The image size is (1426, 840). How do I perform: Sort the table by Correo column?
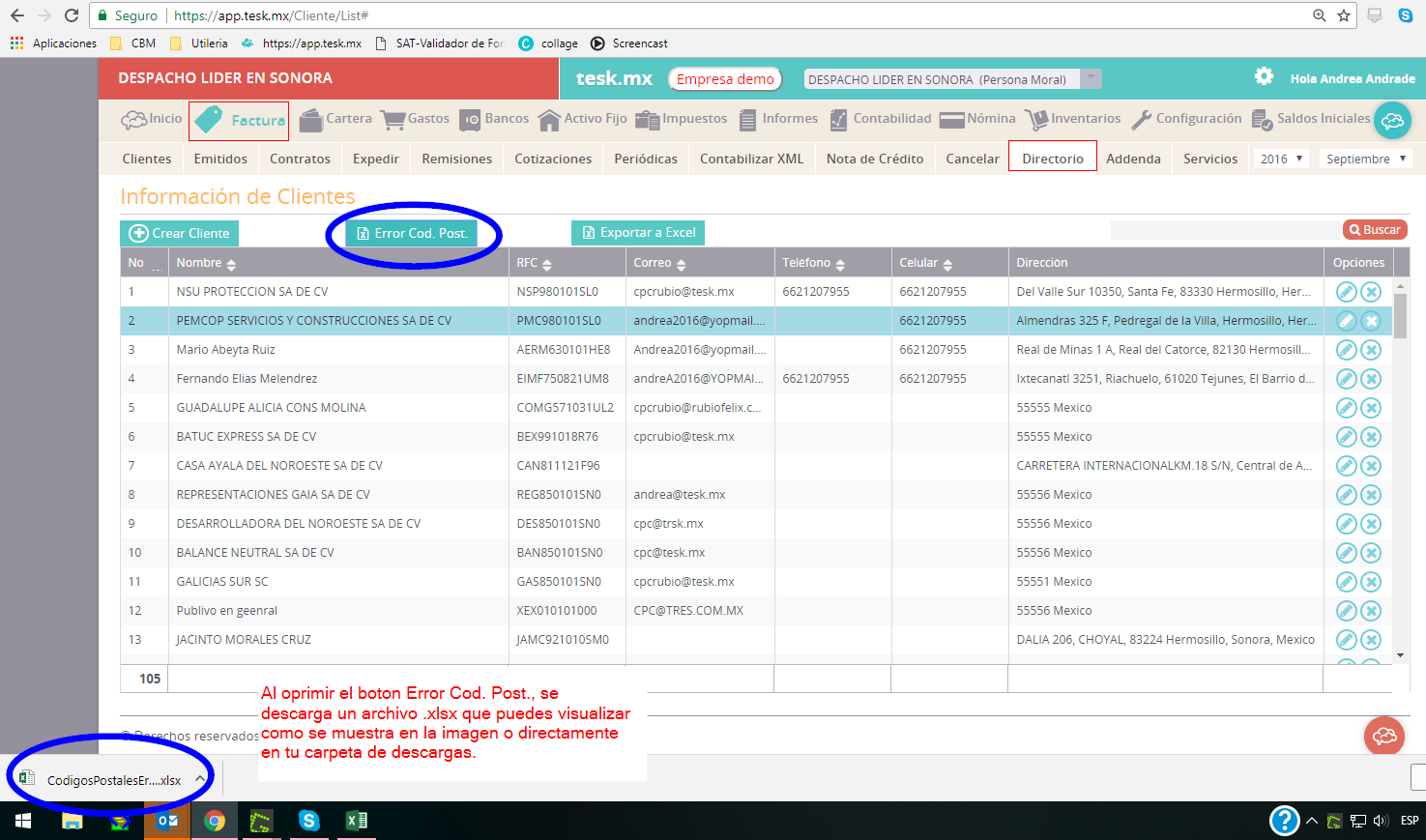681,264
